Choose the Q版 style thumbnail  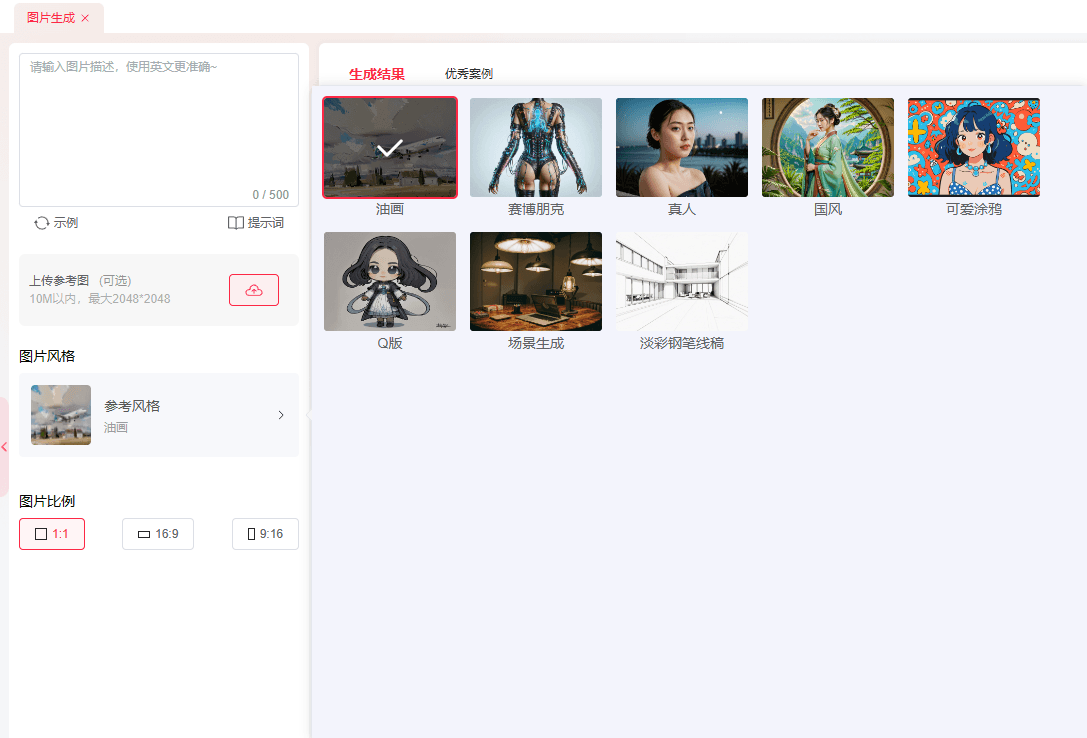pyautogui.click(x=390, y=281)
